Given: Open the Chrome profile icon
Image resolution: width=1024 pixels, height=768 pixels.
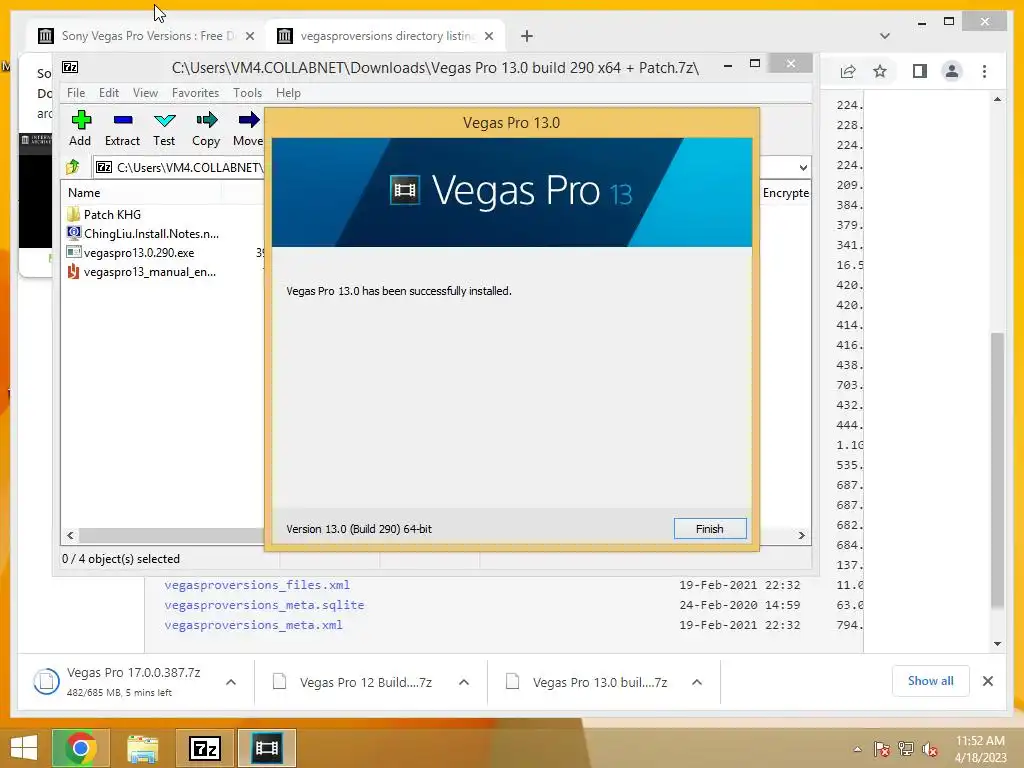Looking at the screenshot, I should pos(952,71).
